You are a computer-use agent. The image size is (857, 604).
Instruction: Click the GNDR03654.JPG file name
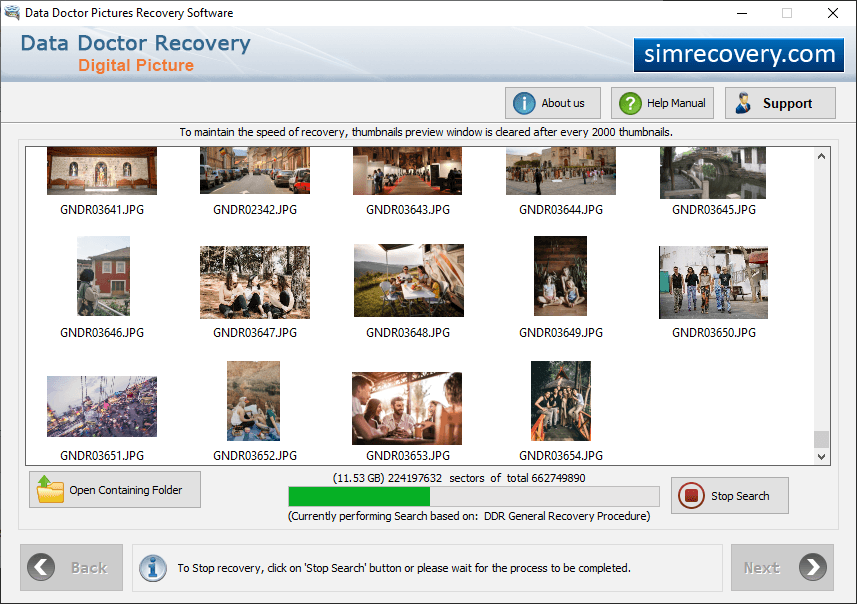[x=561, y=456]
